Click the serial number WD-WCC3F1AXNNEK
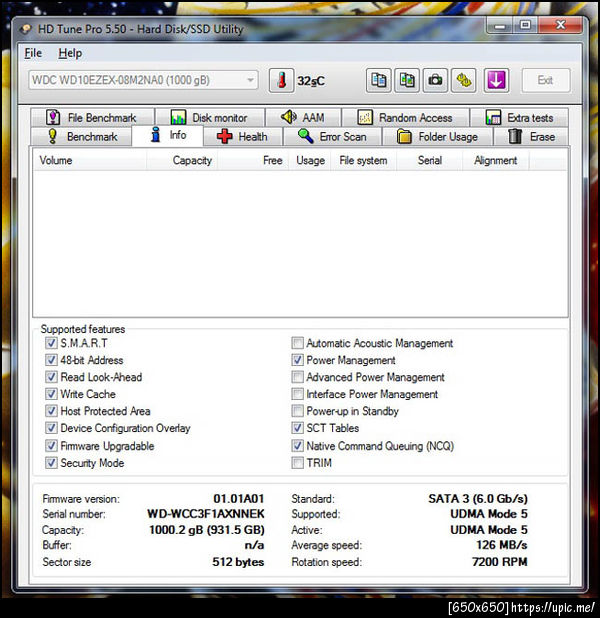 [206, 514]
